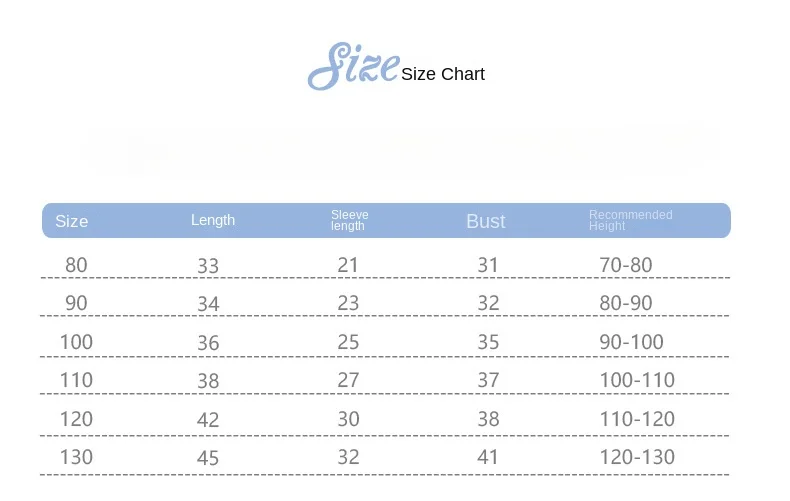Screen dimensions: 790x501
Task: Click the blue cursive Size logo
Action: 352,66
